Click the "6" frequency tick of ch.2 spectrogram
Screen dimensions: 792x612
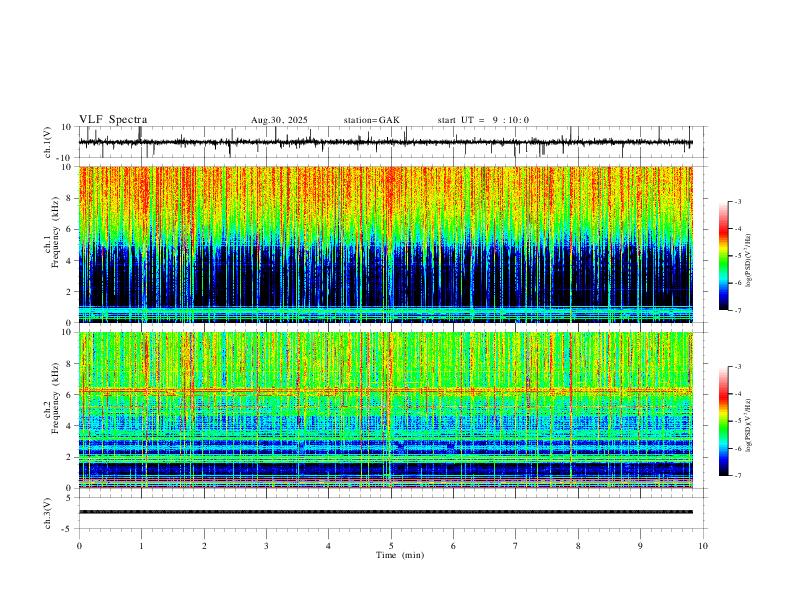pyautogui.click(x=70, y=394)
